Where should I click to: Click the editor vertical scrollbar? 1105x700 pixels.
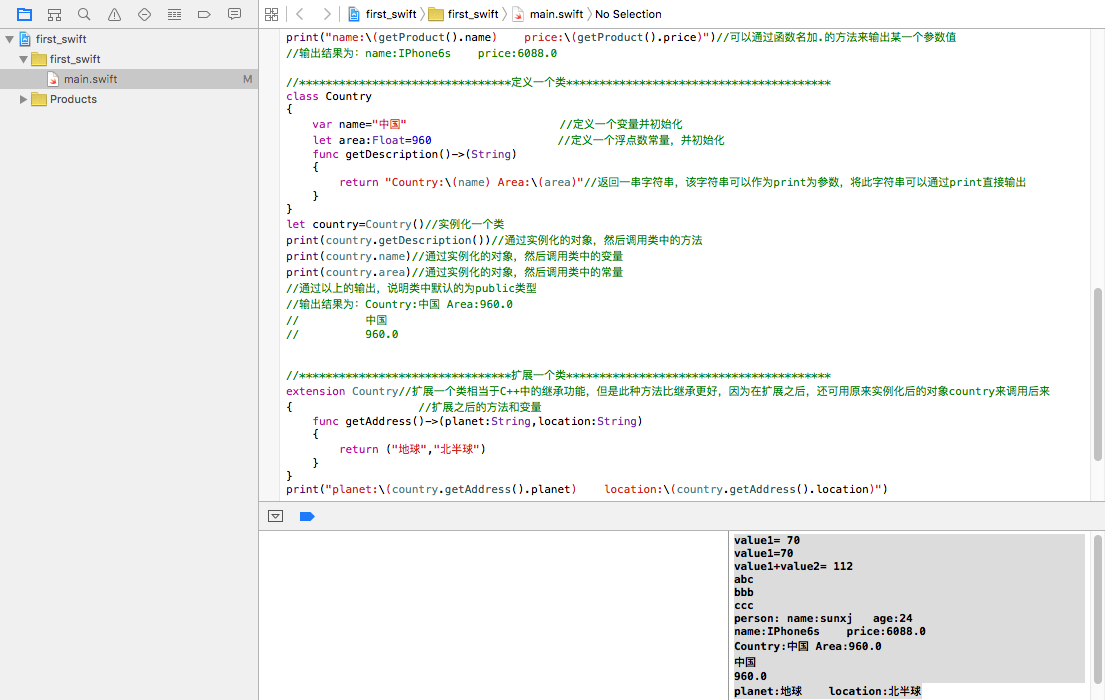pyautogui.click(x=1097, y=374)
